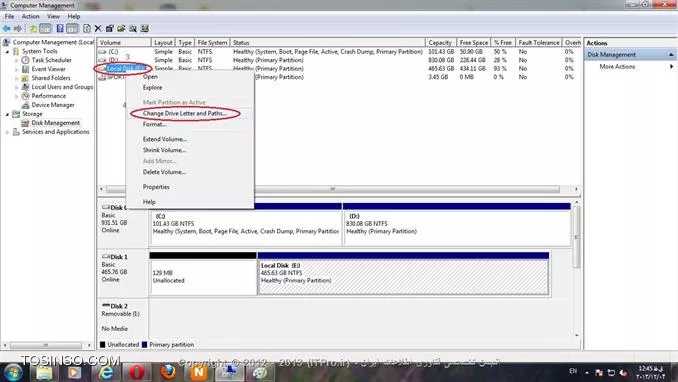Click the Opera taskbar icon
This screenshot has height=382, width=678.
coord(137,372)
